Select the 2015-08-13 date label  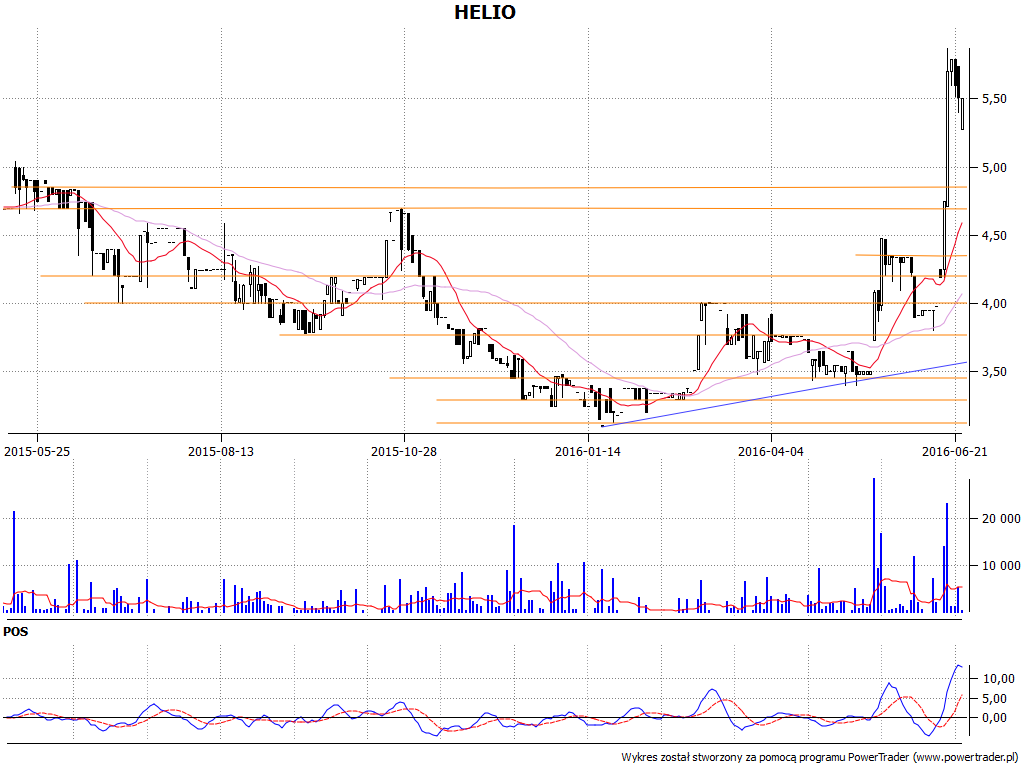coord(221,451)
